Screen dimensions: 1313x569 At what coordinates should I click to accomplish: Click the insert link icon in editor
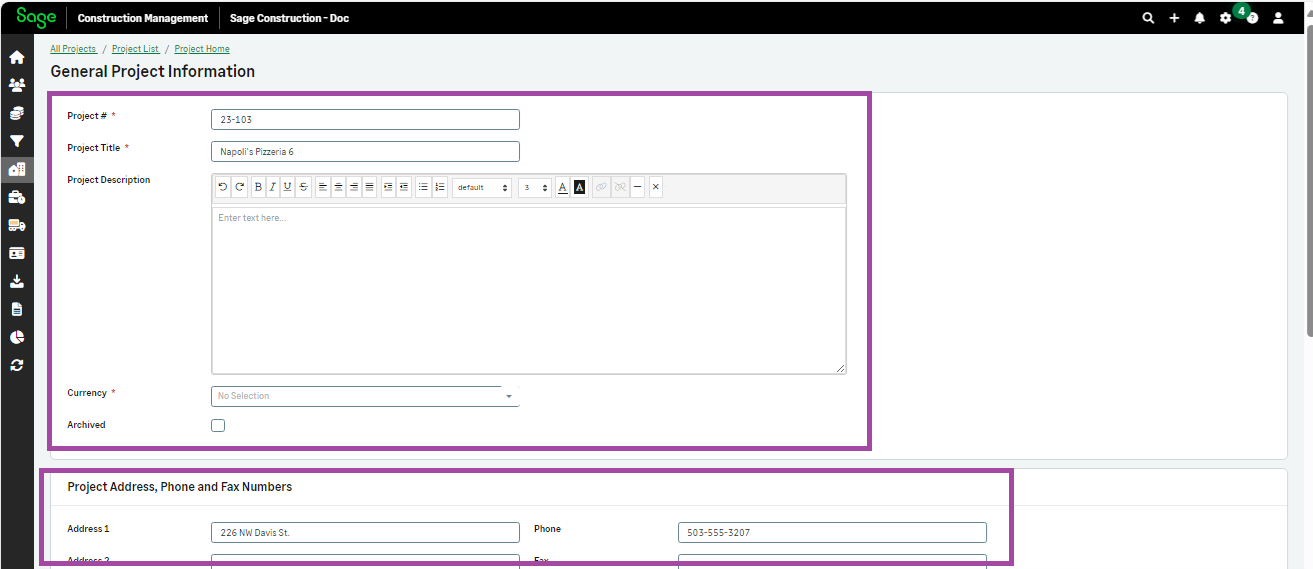coord(601,187)
